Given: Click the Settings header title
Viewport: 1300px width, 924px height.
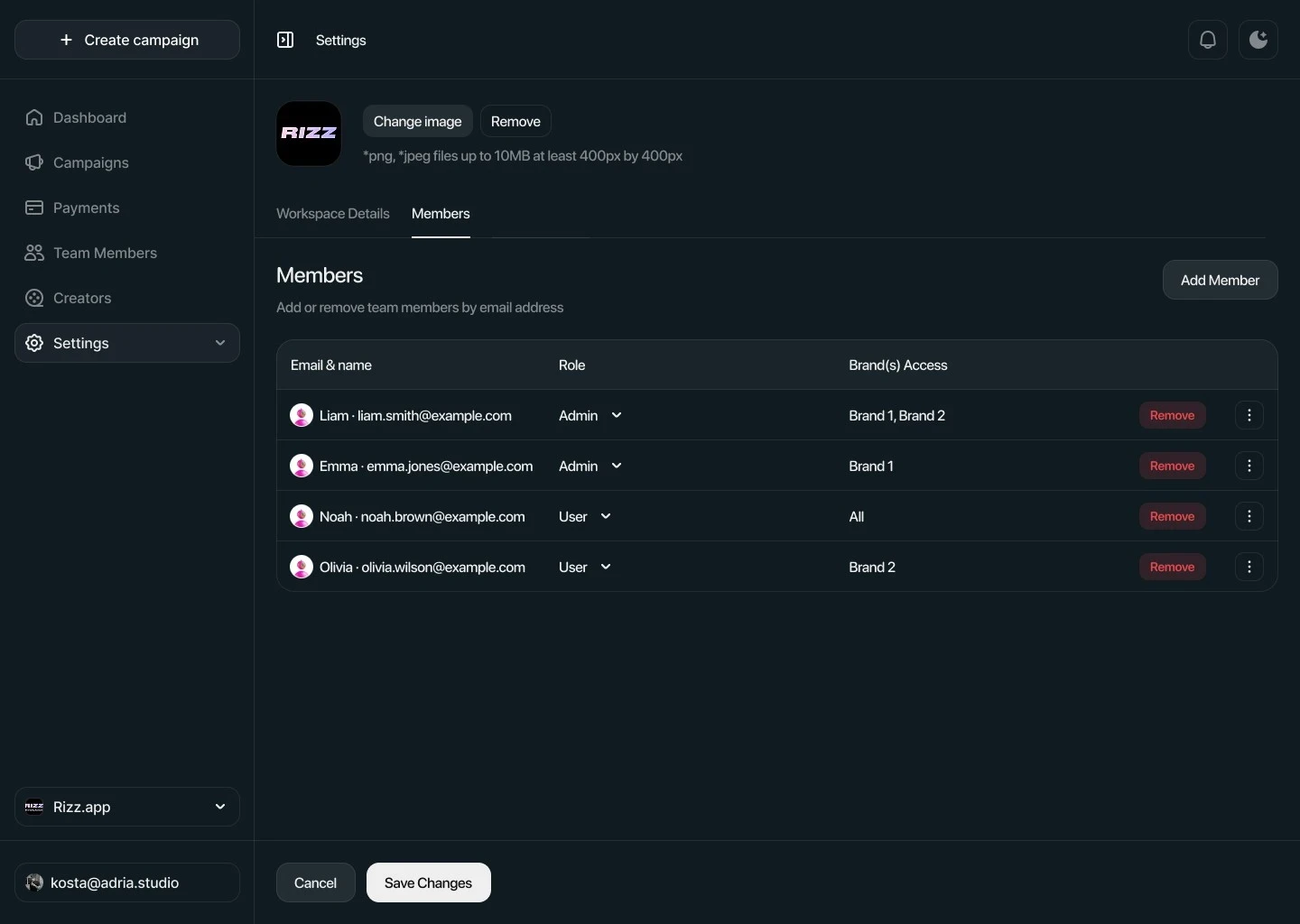Looking at the screenshot, I should 341,40.
